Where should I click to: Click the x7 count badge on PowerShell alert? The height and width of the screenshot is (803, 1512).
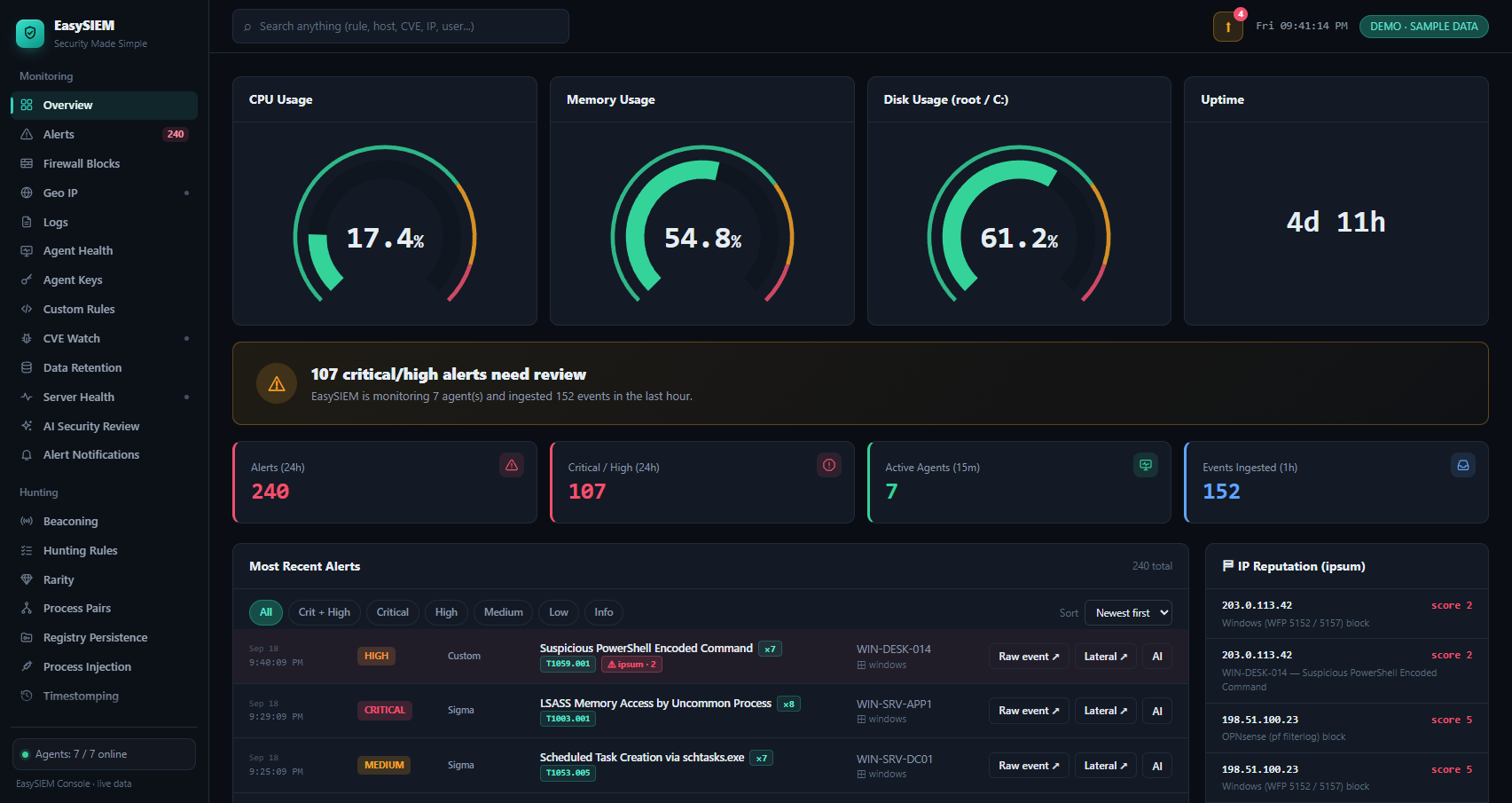770,649
